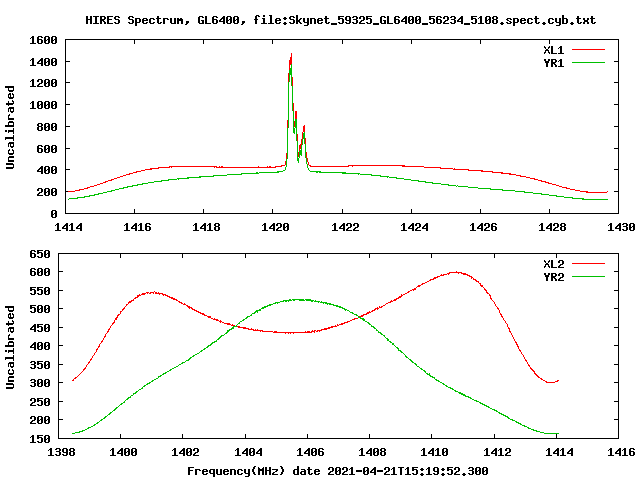Click the XL1 legend label
This screenshot has width=640, height=480.
pyautogui.click(x=553, y=50)
